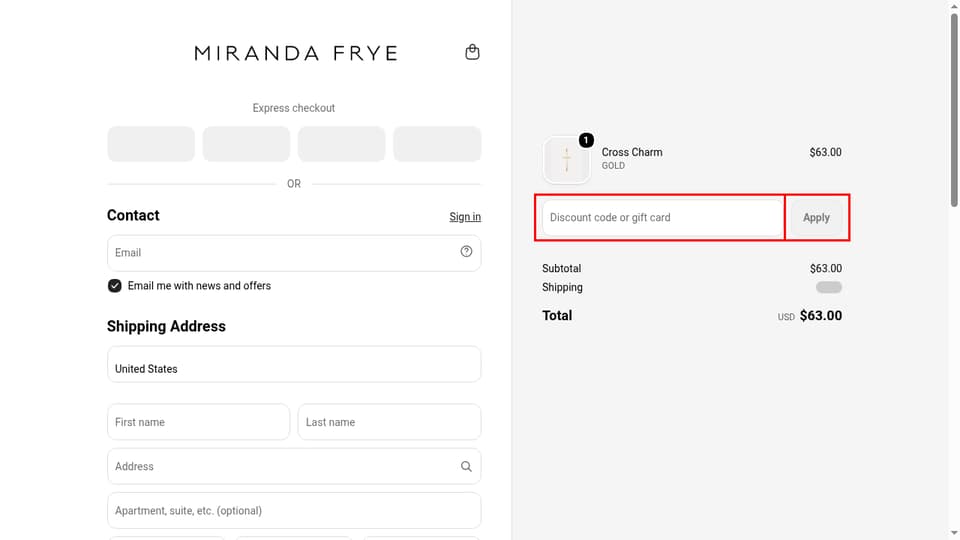
Task: Open the shopping bag cart icon
Action: pyautogui.click(x=472, y=52)
